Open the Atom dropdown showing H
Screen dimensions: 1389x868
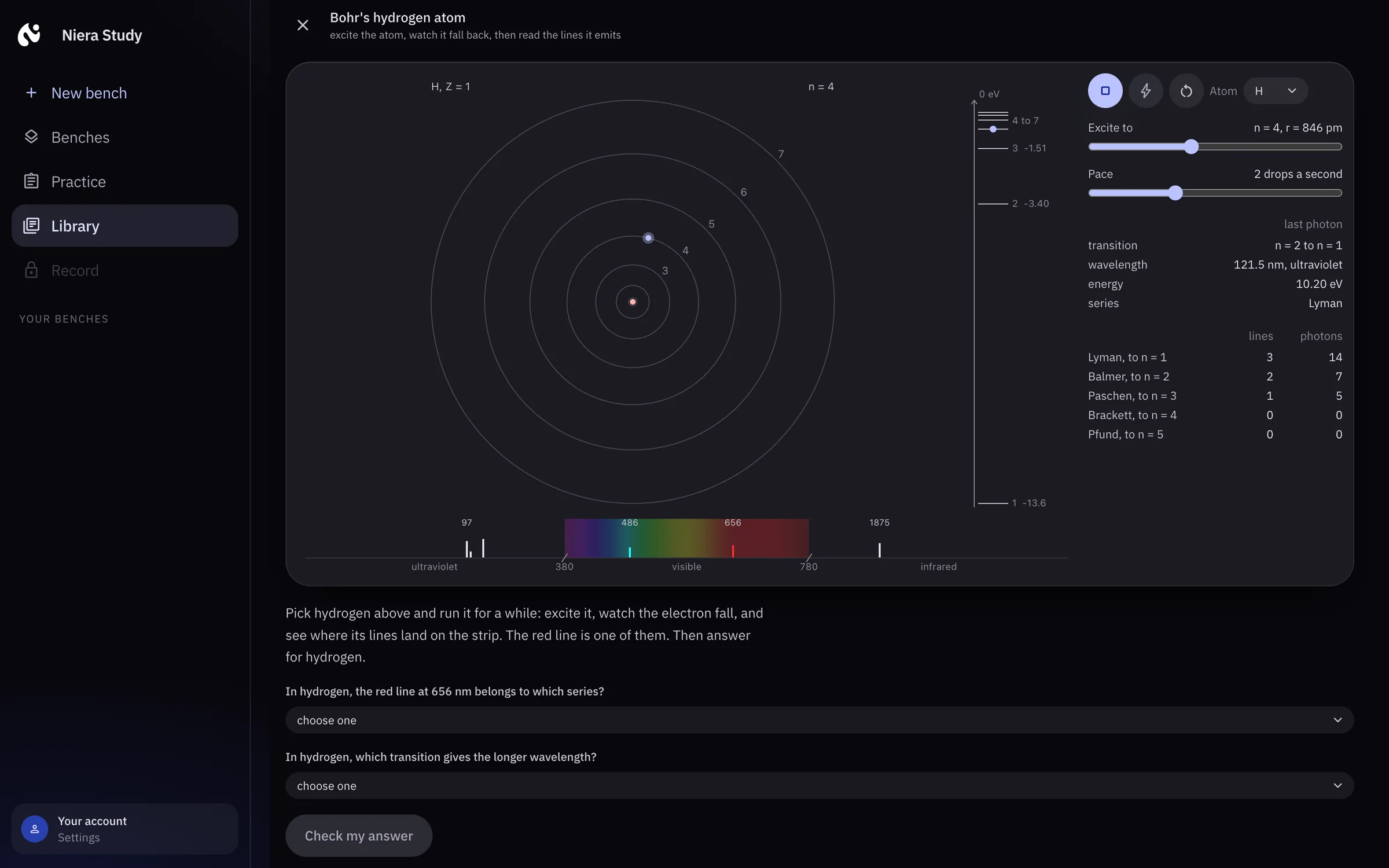coord(1275,91)
